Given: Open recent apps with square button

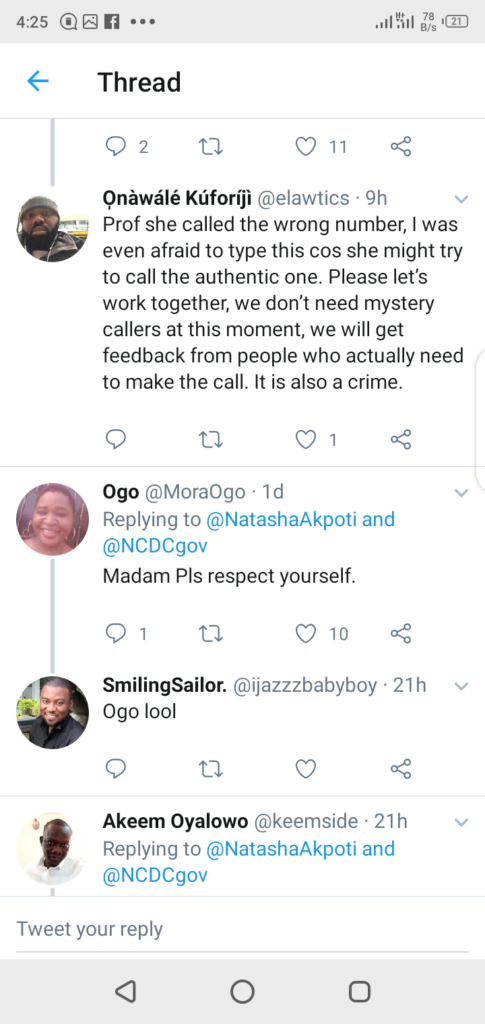Looking at the screenshot, I should click(x=360, y=991).
